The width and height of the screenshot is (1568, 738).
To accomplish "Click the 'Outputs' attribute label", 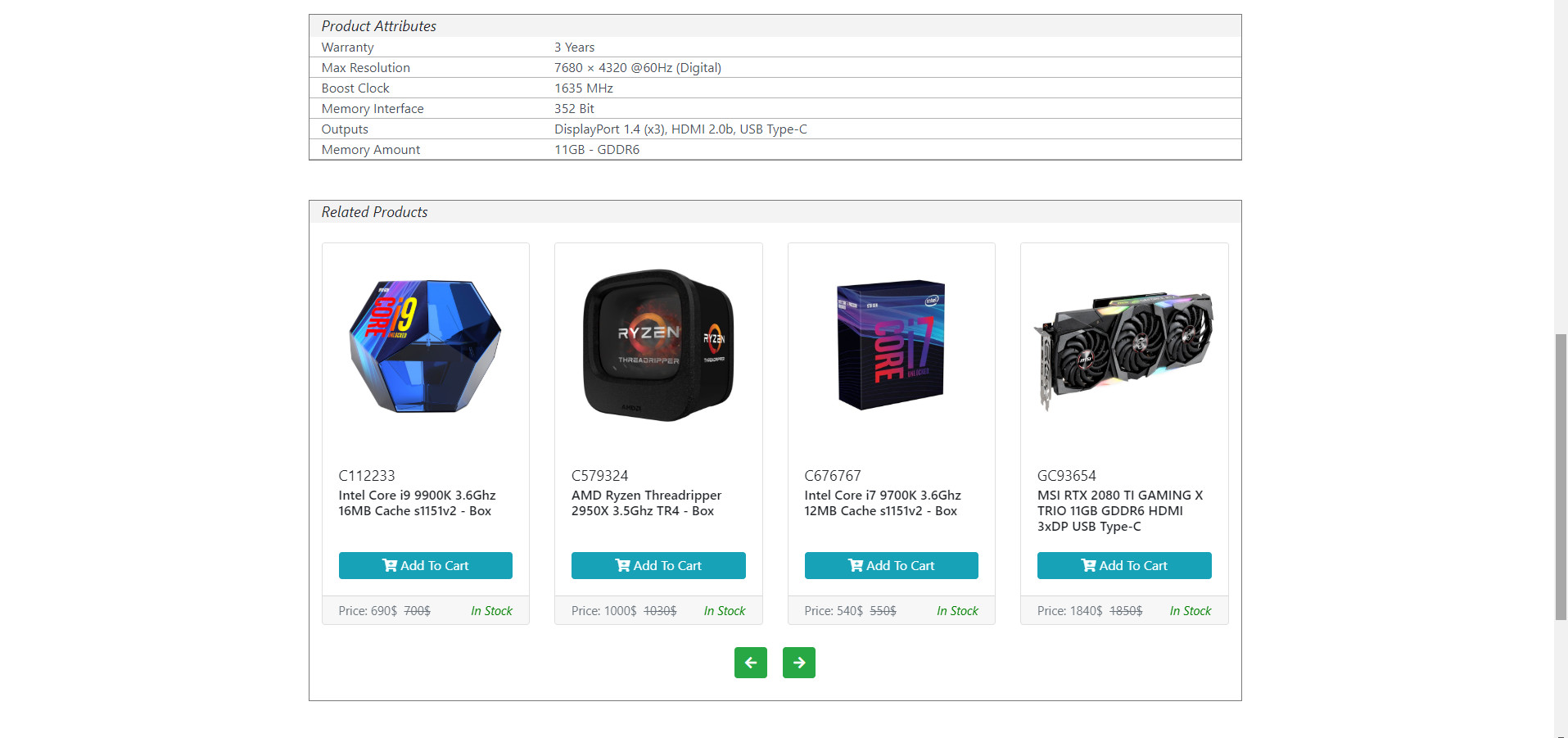I will click(x=345, y=129).
